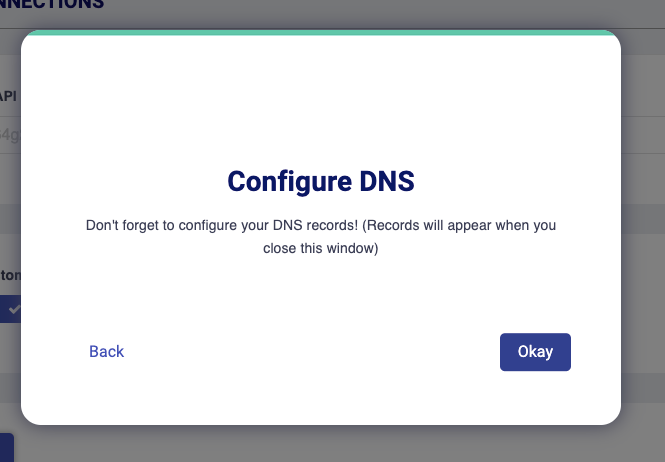The width and height of the screenshot is (665, 462).
Task: Click the word 'Records' in the dialog message
Action: (393, 225)
